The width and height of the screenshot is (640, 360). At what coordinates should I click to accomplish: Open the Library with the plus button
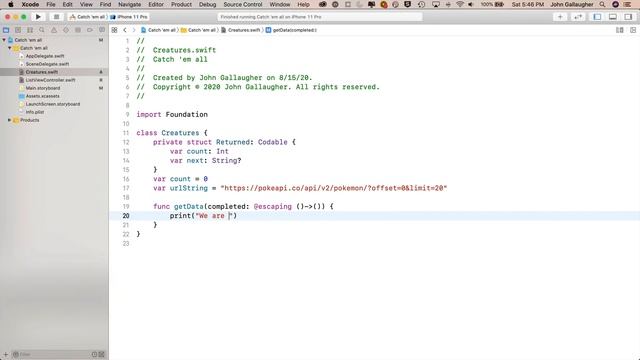pos(560,17)
